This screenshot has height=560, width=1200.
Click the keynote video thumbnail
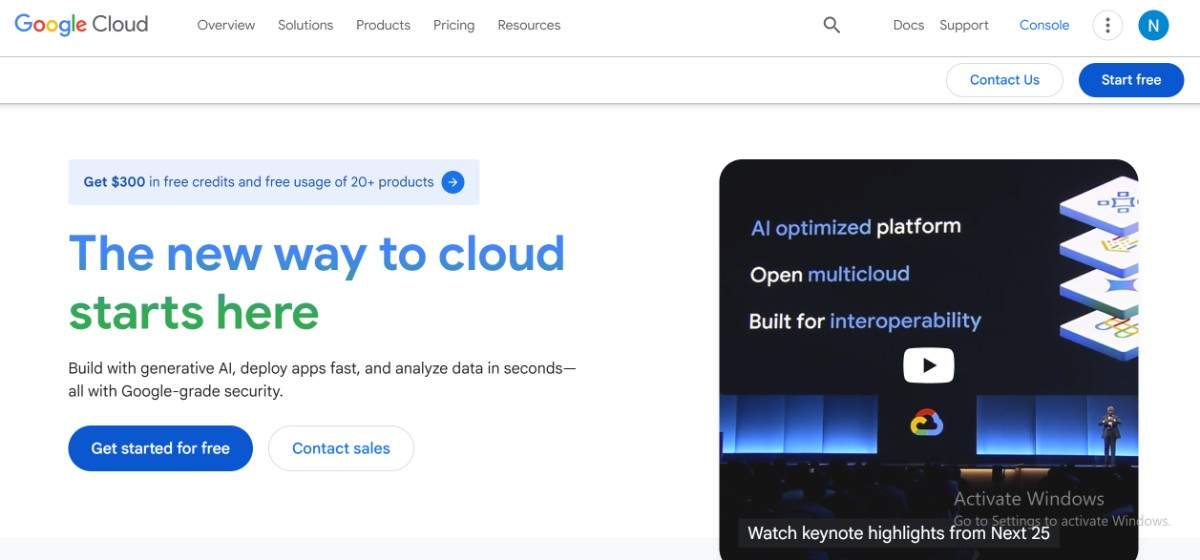point(929,360)
